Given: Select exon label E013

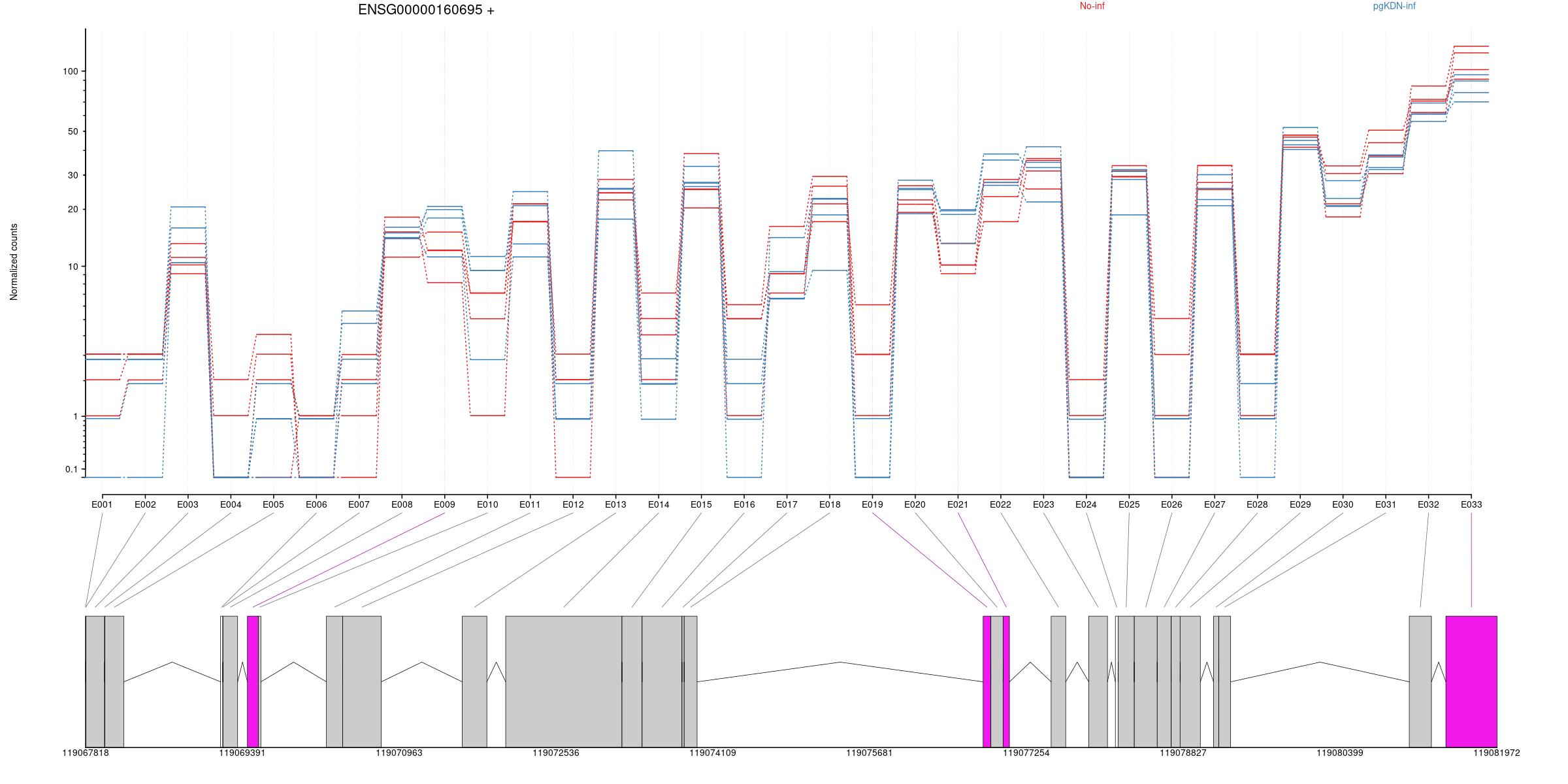Looking at the screenshot, I should coord(615,504).
